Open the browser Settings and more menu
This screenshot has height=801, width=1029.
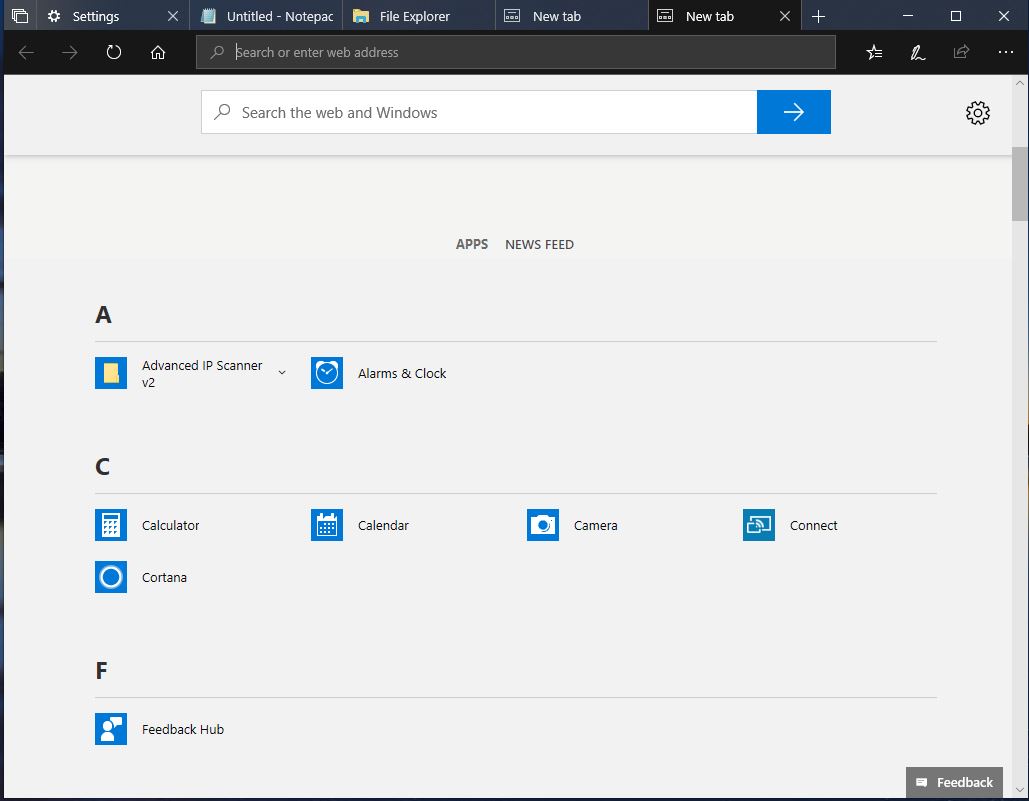[1005, 52]
